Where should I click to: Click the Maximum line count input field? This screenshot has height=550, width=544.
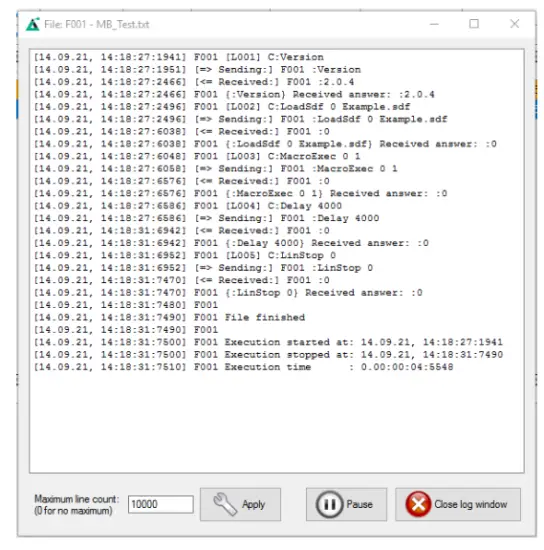pyautogui.click(x=161, y=504)
